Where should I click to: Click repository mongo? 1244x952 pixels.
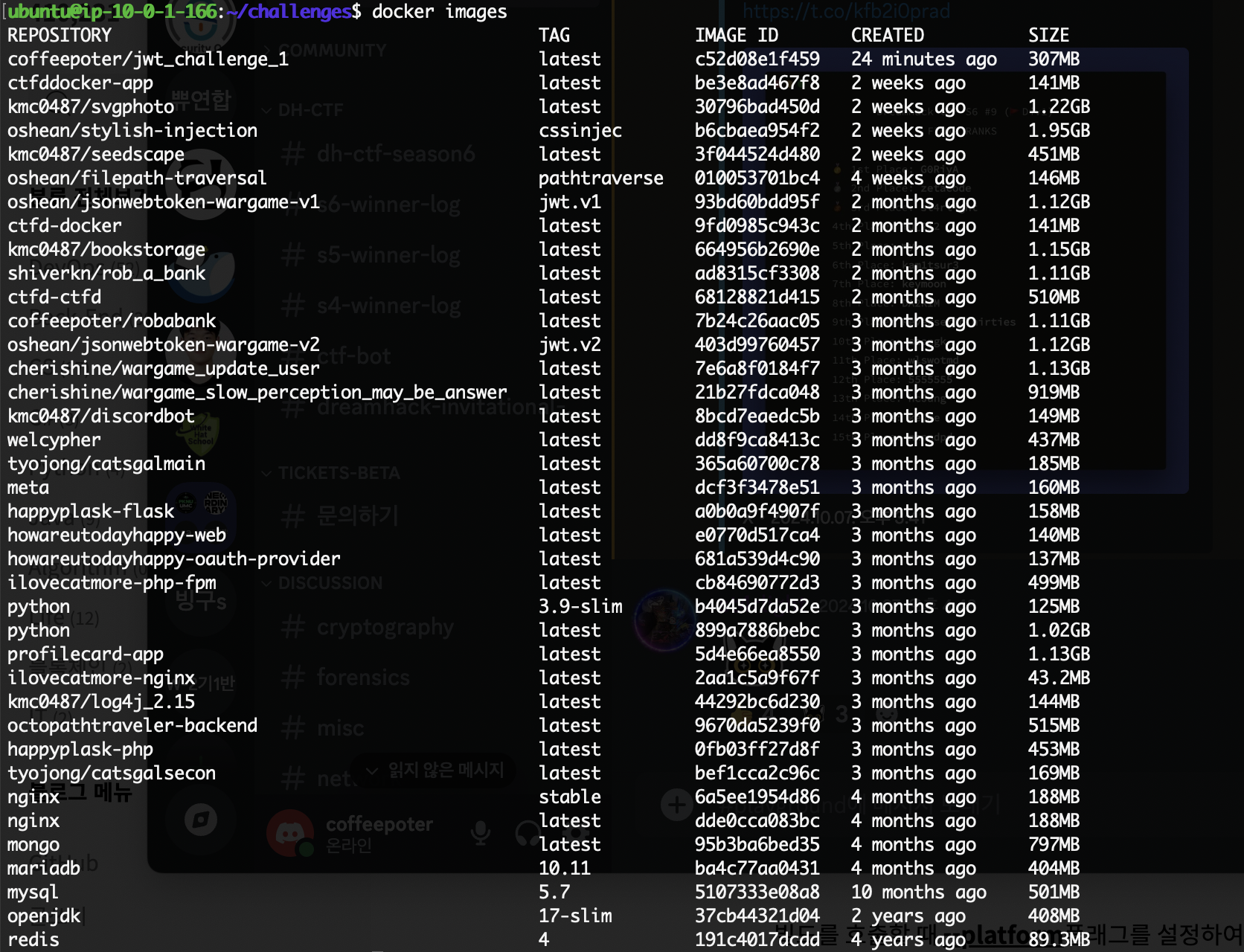[x=33, y=845]
